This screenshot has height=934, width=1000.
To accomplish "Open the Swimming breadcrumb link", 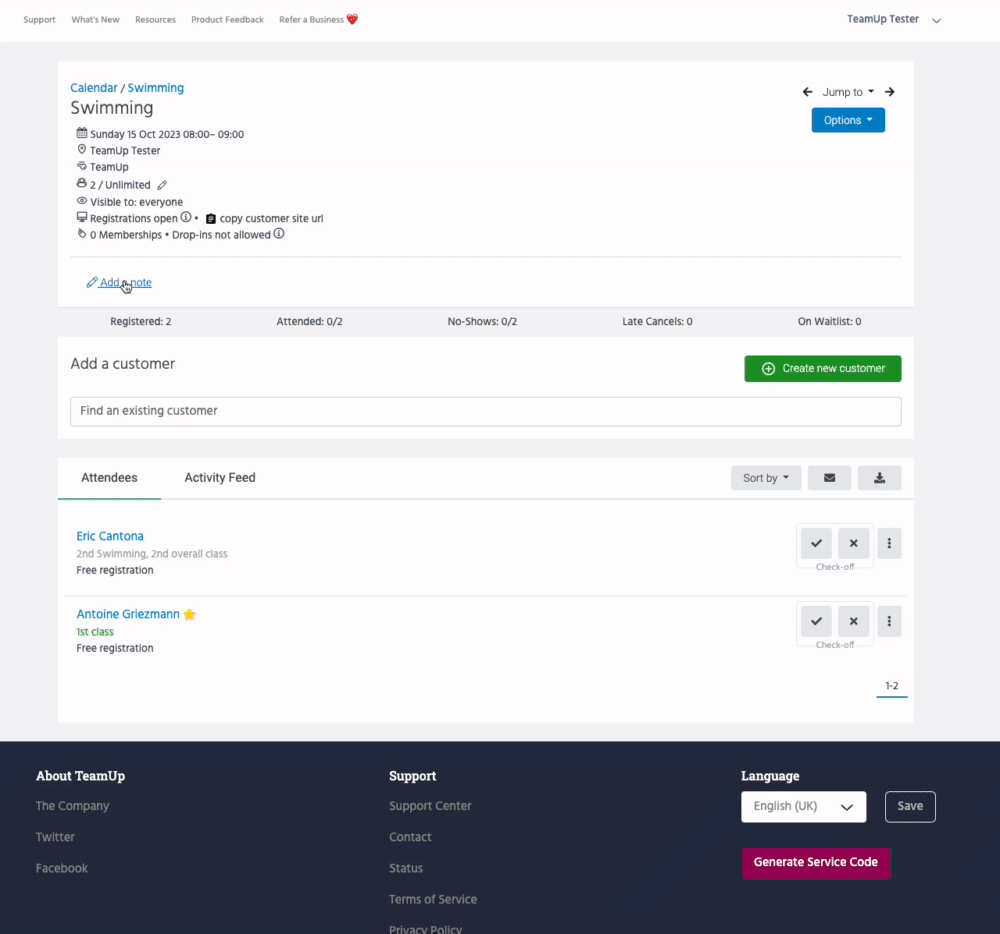I will tap(156, 87).
